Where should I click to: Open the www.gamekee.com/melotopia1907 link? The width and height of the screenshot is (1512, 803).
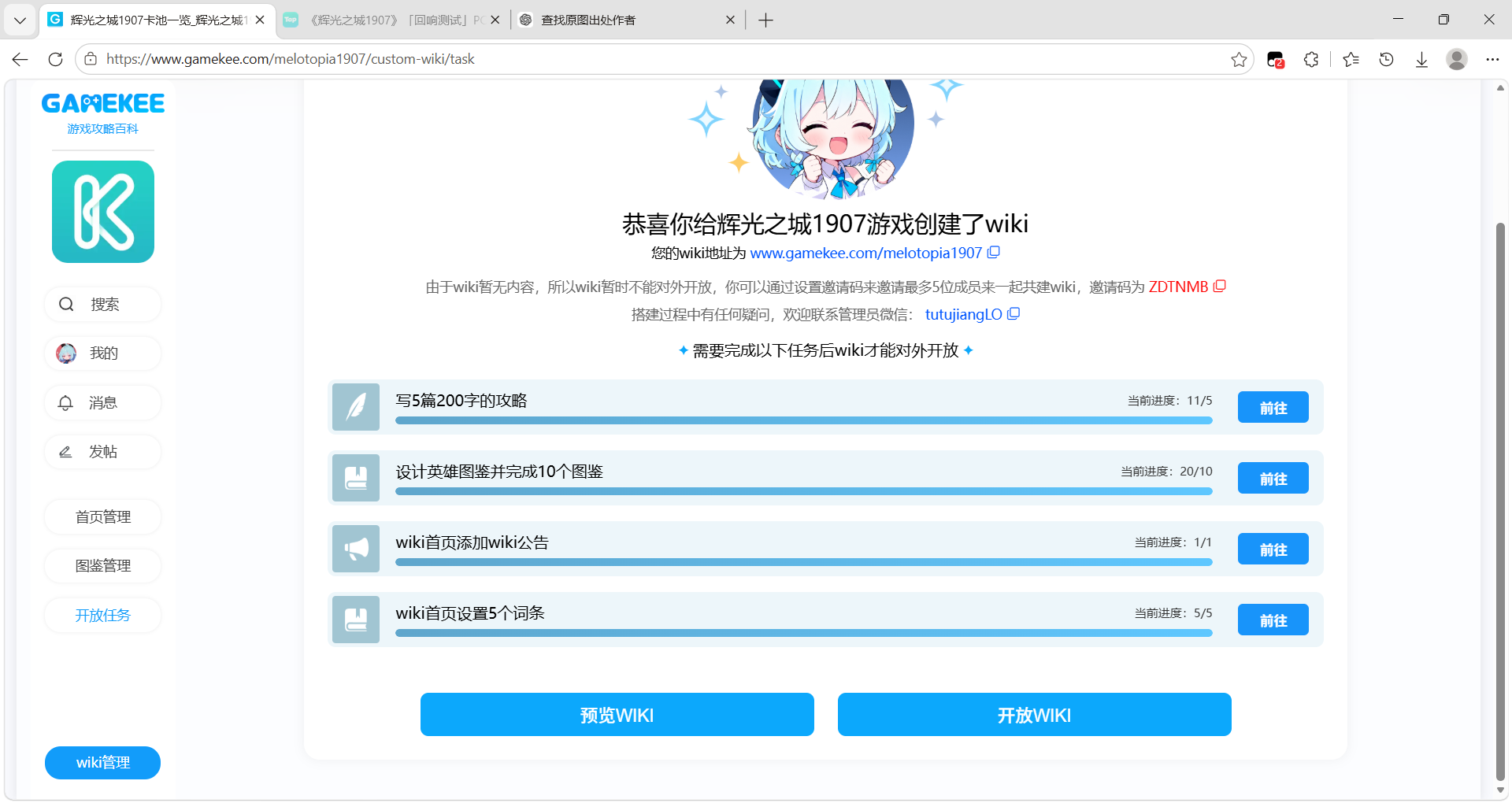coord(865,253)
